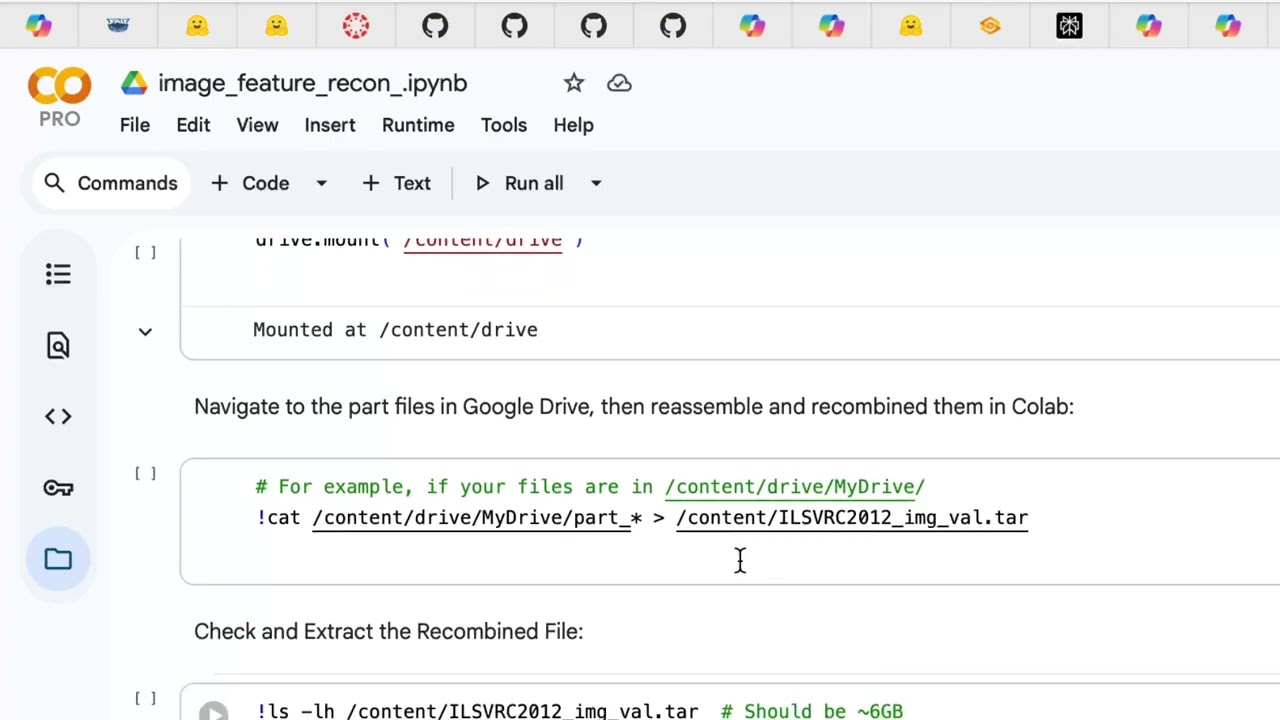
Task: Open the Commands search palette
Action: tap(111, 183)
